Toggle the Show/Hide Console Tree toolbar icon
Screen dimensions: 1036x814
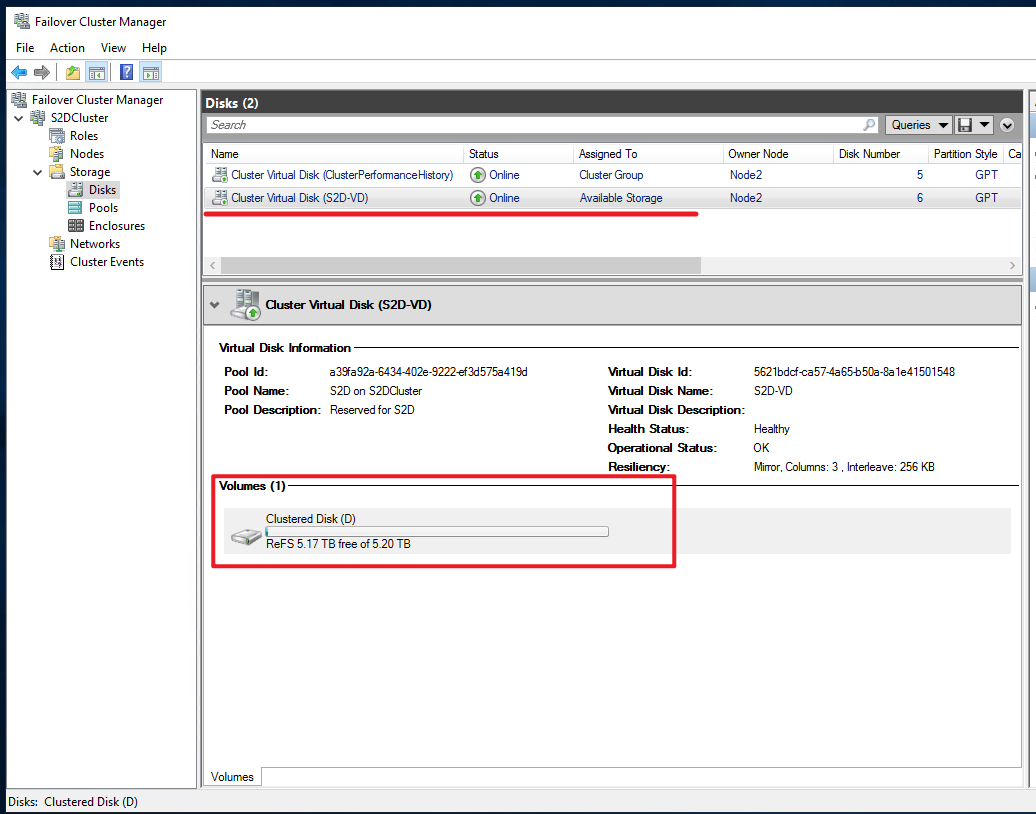pos(96,72)
